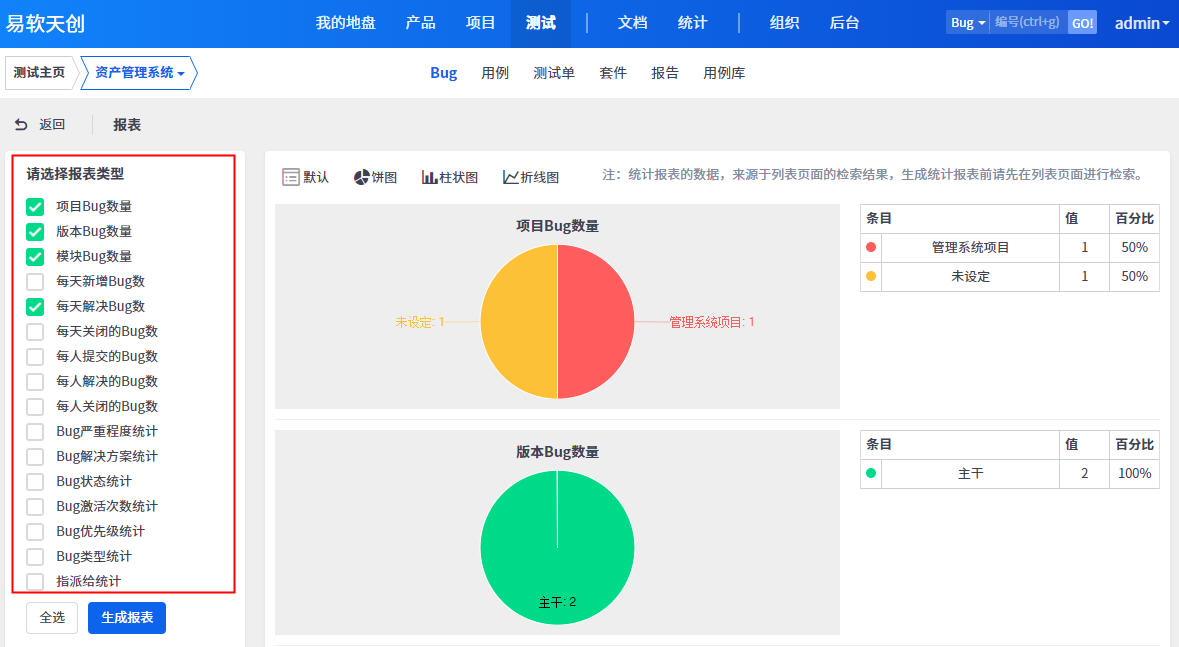Click the GO! search button
The height and width of the screenshot is (647, 1179).
pos(1082,23)
